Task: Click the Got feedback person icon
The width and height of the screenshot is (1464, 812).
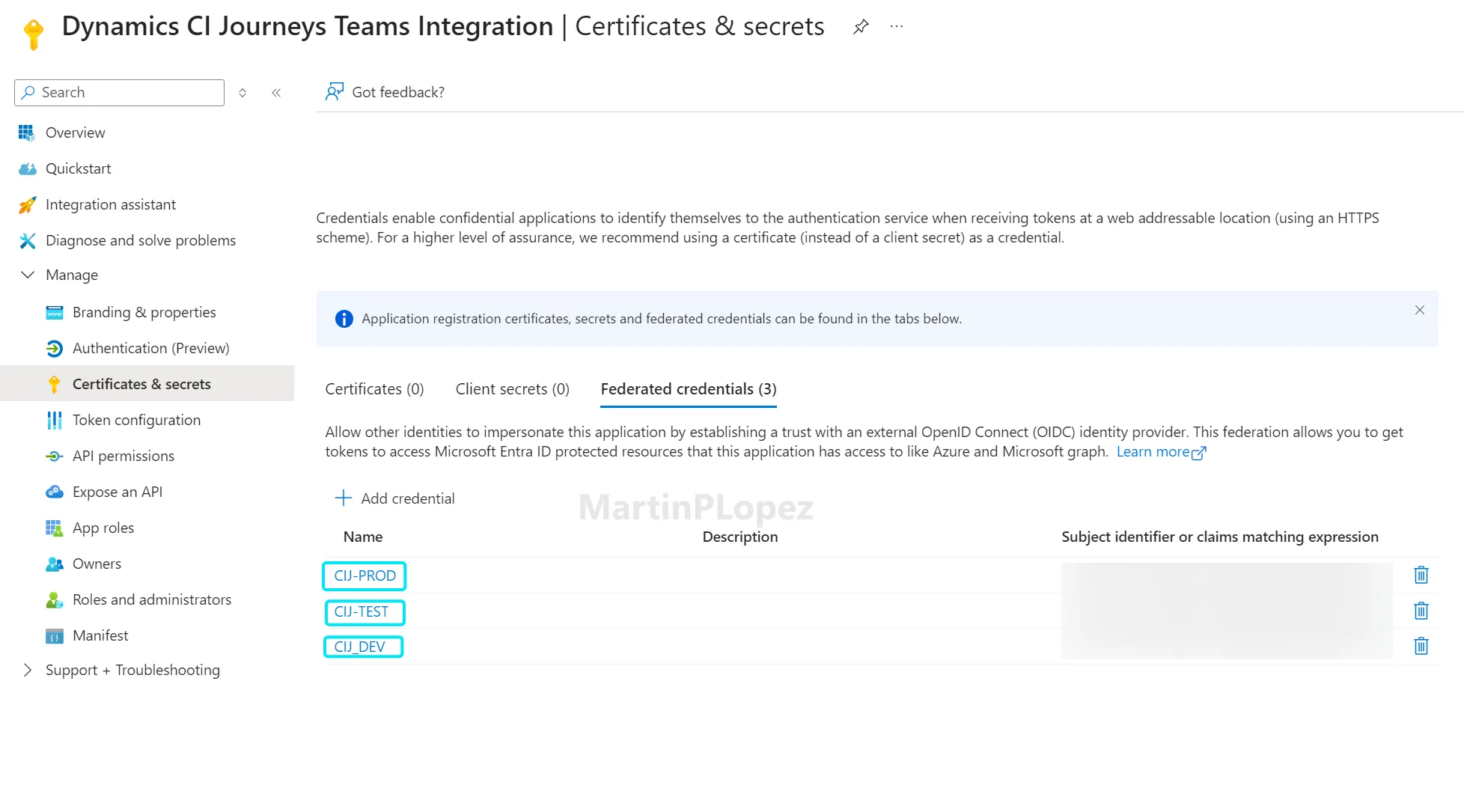Action: pyautogui.click(x=335, y=92)
